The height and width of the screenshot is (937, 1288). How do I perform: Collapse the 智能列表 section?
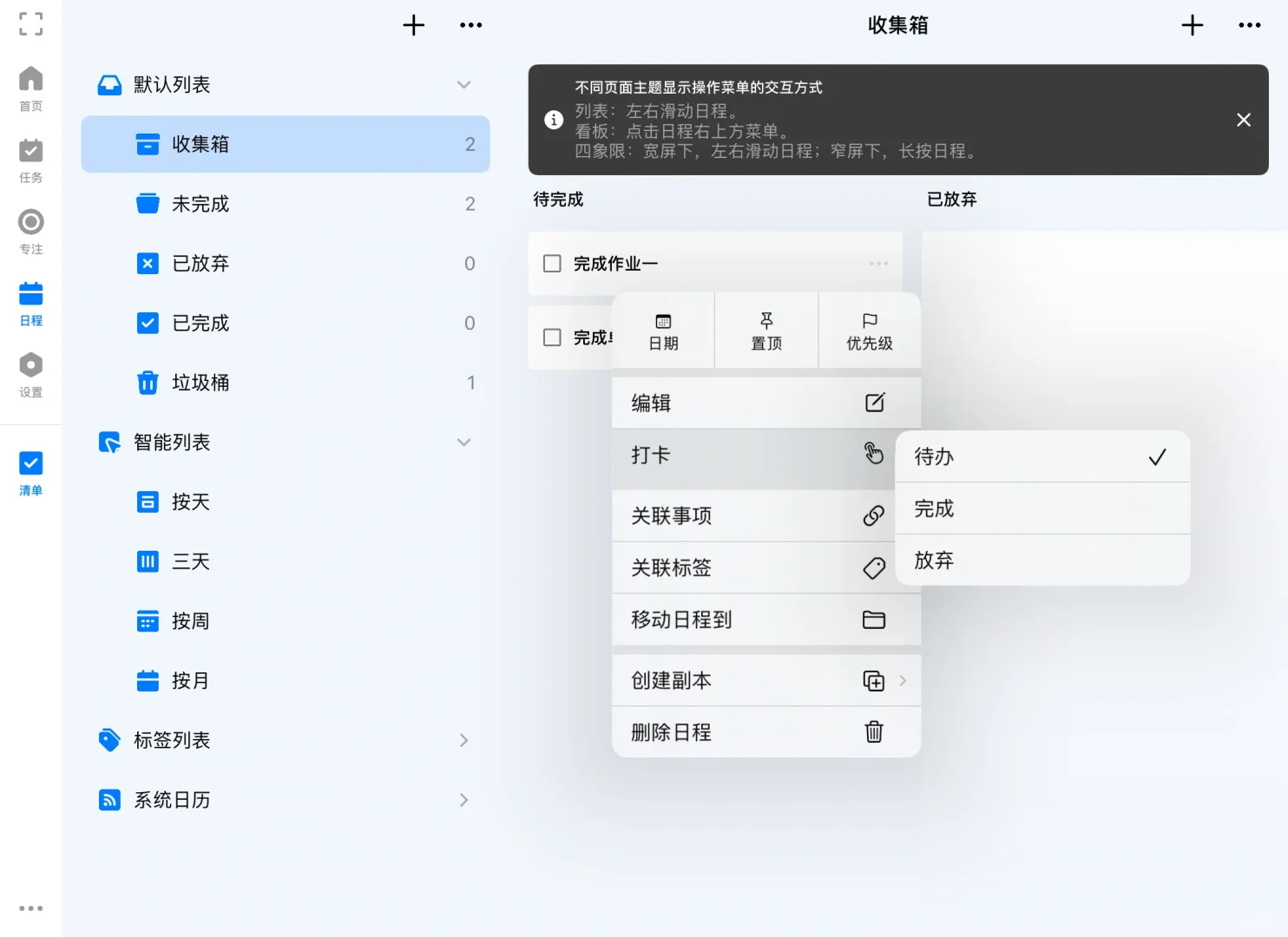tap(463, 442)
